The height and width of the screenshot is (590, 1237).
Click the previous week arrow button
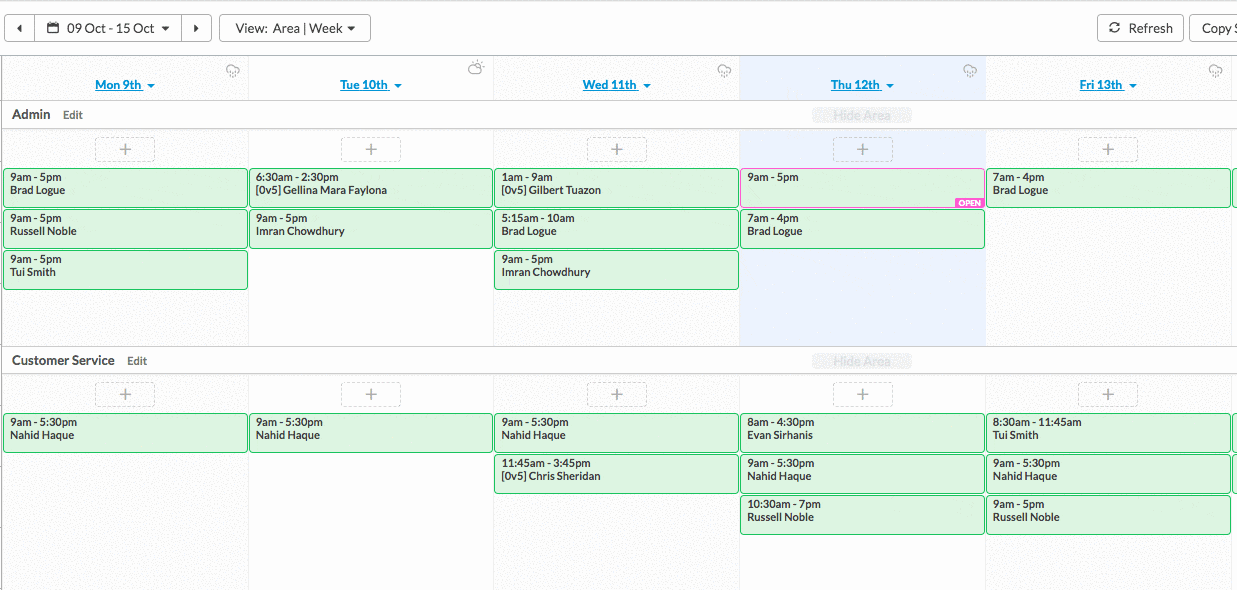(x=19, y=28)
